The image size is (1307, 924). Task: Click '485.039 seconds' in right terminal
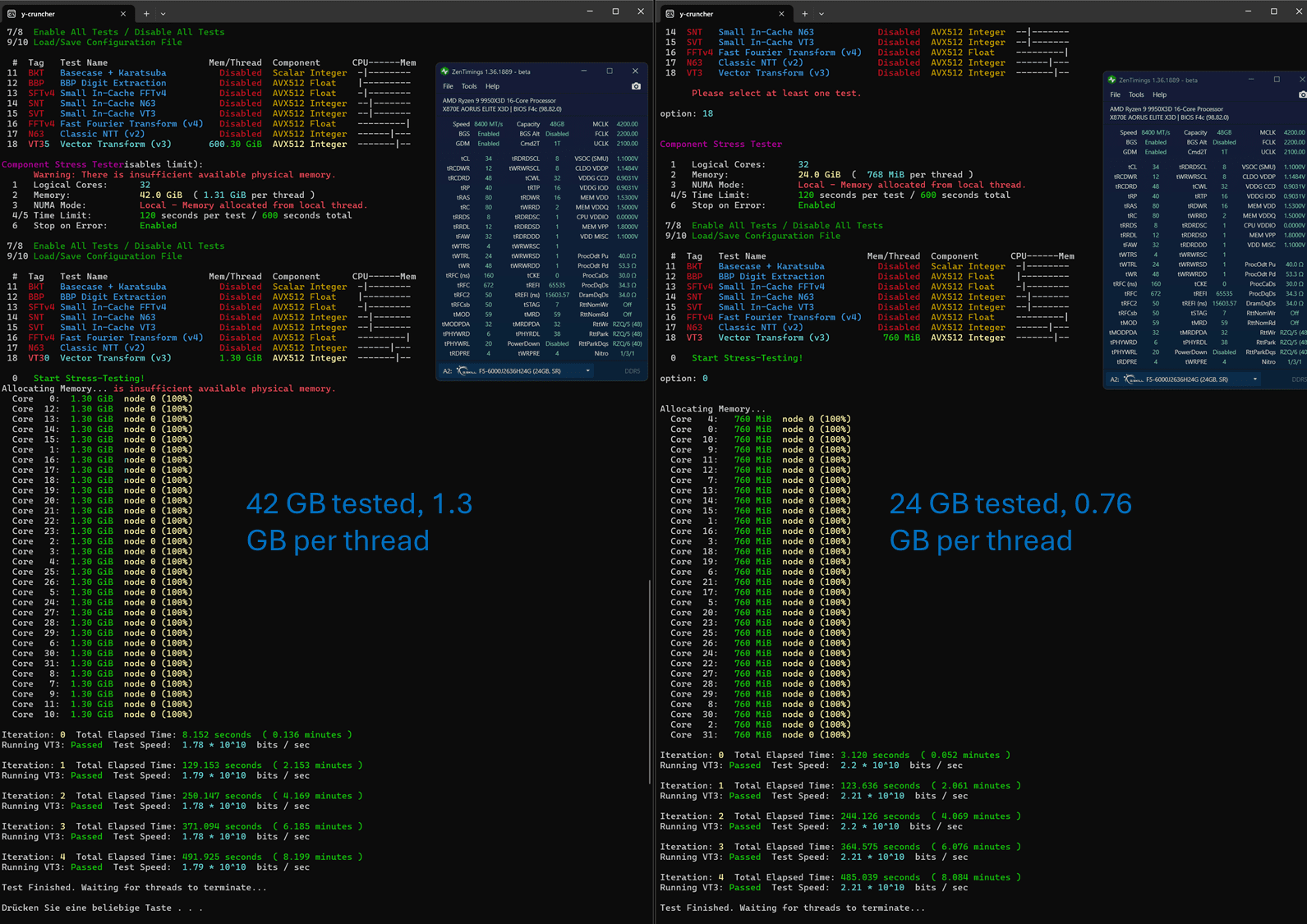880,877
